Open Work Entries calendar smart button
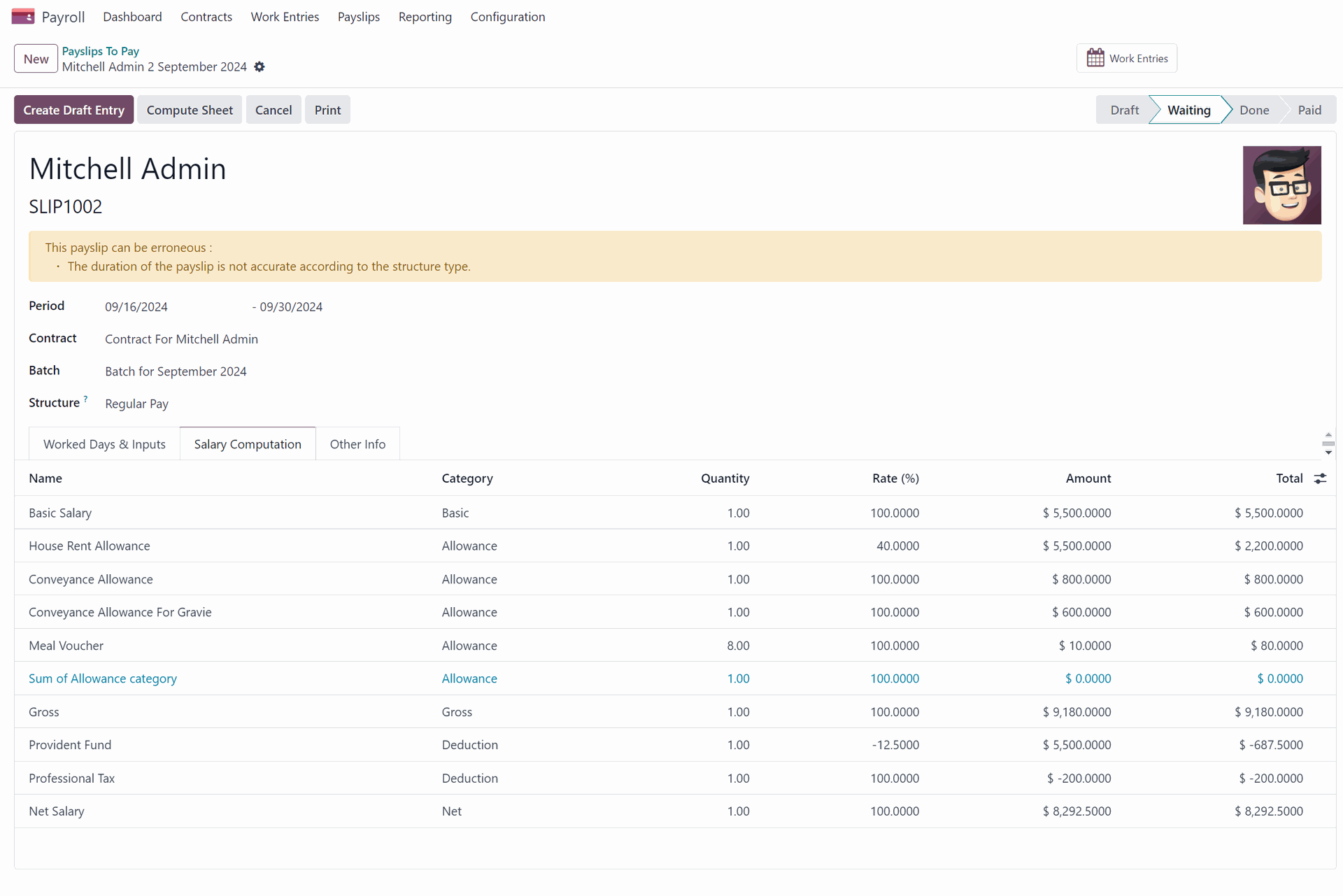1343x896 pixels. click(x=1126, y=58)
